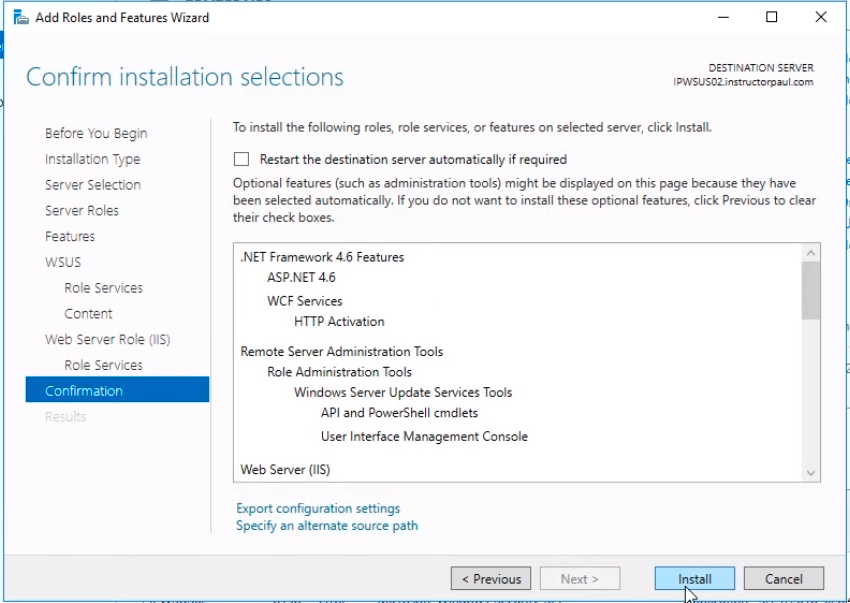
Task: Click the wizard icon in the title bar
Action: point(21,17)
